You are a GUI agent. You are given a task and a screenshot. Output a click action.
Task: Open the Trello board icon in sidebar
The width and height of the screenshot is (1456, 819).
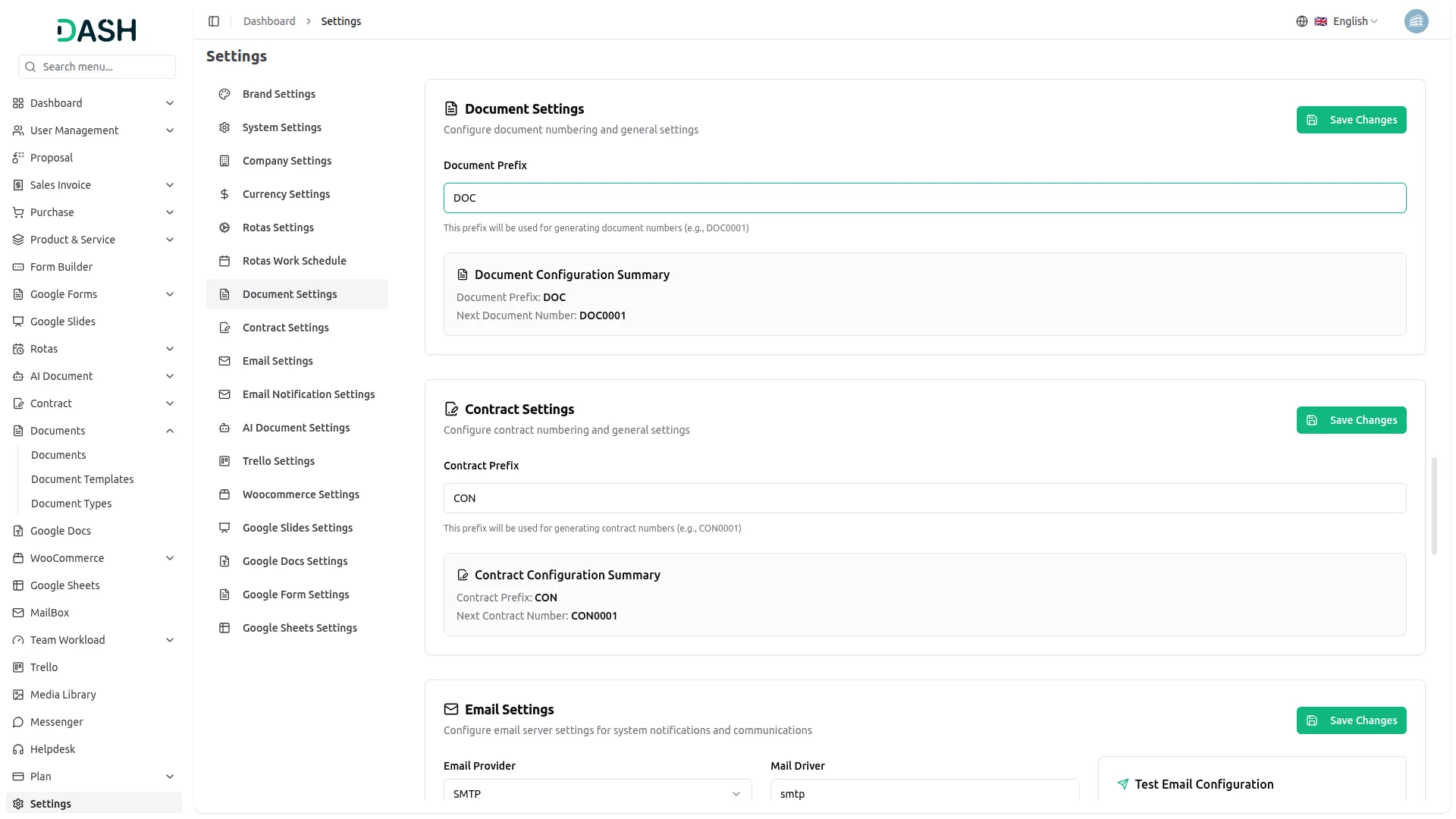point(17,667)
